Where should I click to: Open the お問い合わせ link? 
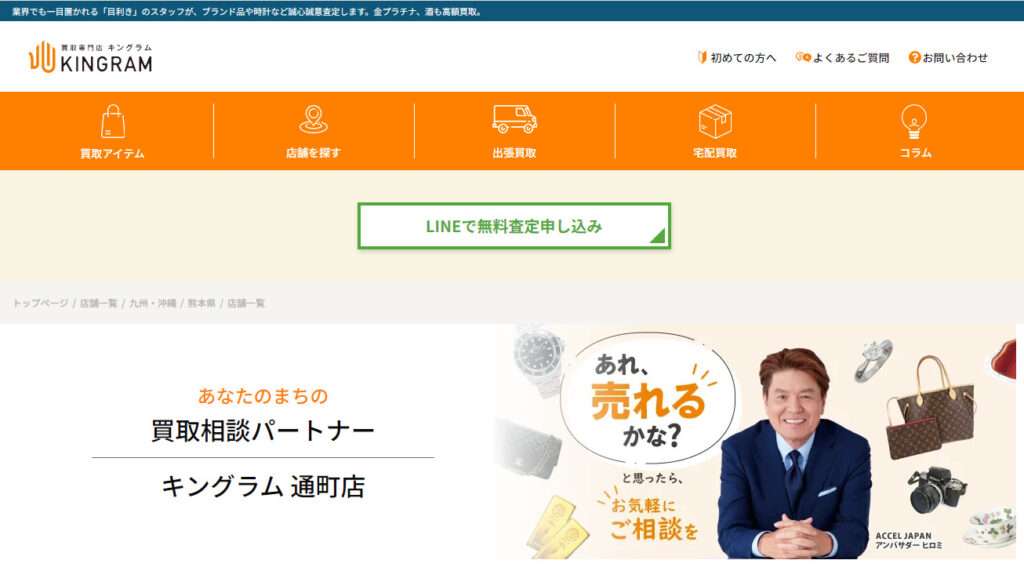pyautogui.click(x=955, y=57)
